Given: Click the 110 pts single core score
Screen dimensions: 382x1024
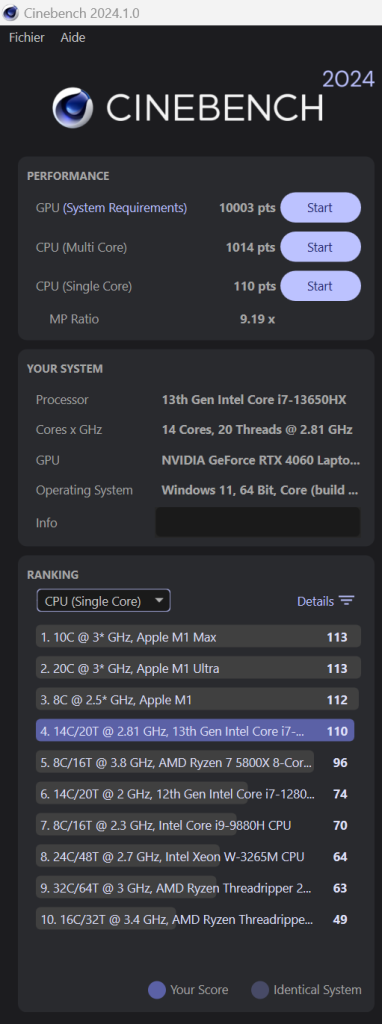Looking at the screenshot, I should pos(254,286).
